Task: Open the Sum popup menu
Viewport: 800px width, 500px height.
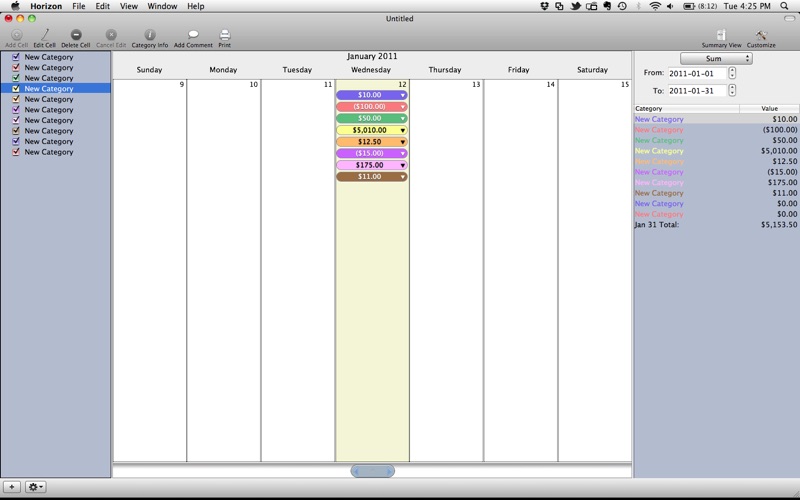Action: (x=716, y=59)
